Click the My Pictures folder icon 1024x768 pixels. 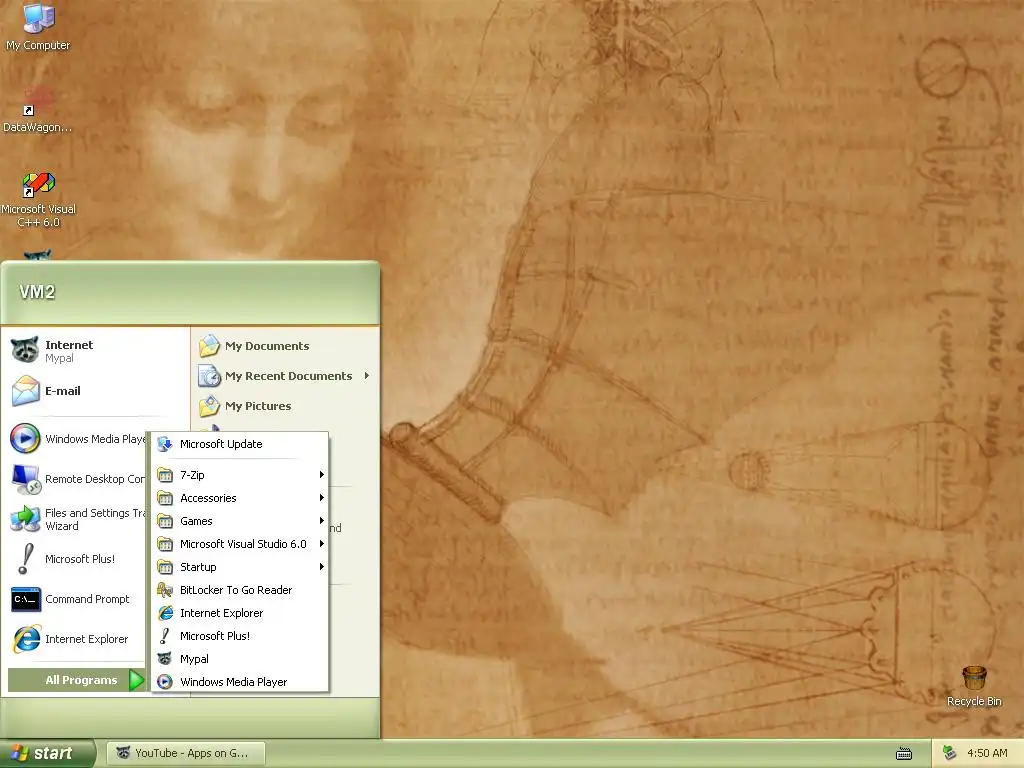209,406
